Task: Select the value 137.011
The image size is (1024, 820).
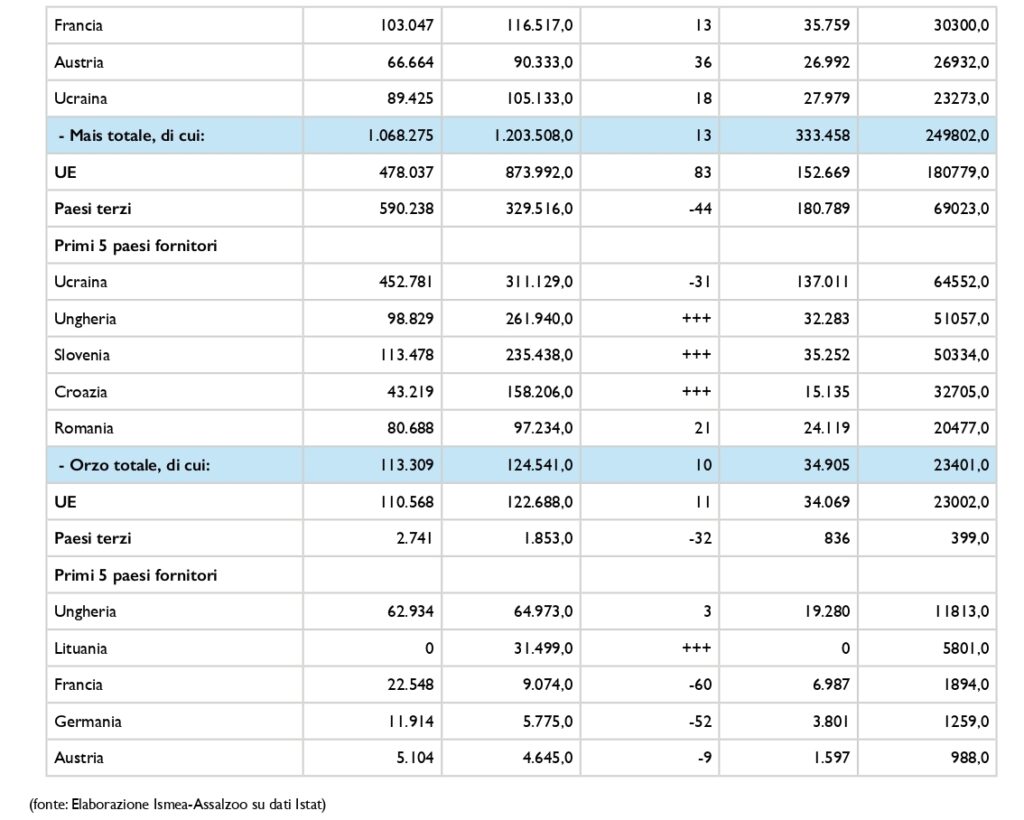Action: pos(823,282)
